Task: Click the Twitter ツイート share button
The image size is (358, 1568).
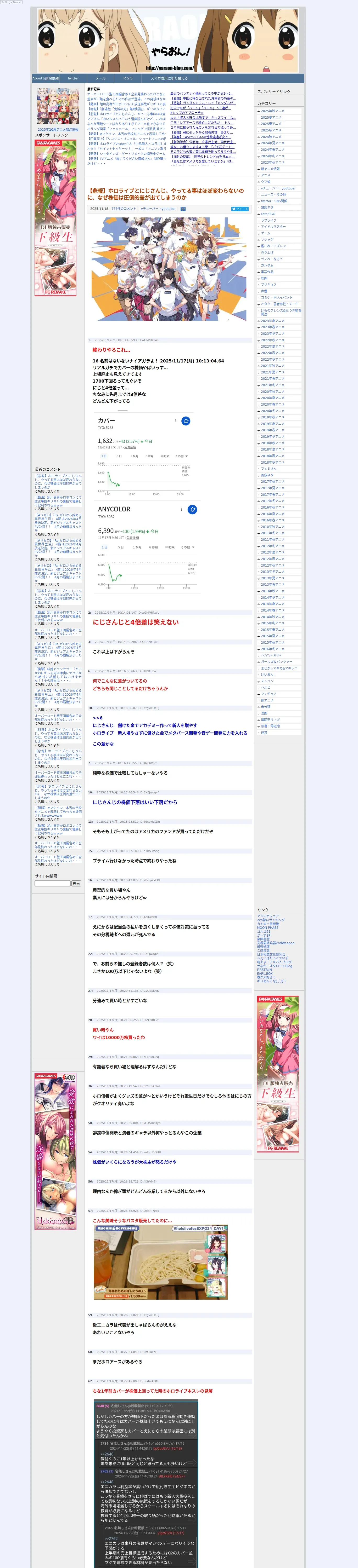Action: (x=240, y=209)
